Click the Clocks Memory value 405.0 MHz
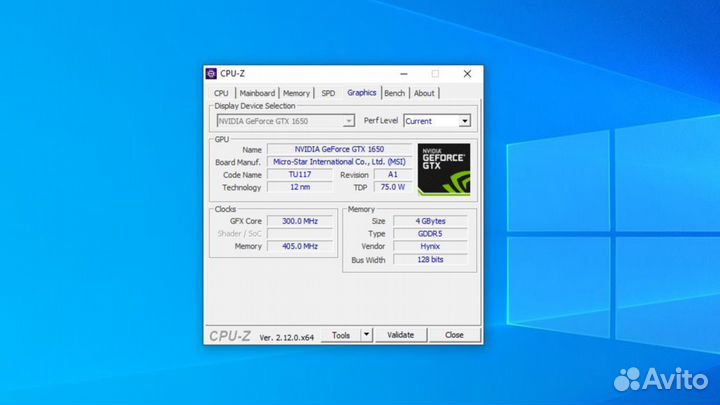This screenshot has width=720, height=405. point(300,247)
